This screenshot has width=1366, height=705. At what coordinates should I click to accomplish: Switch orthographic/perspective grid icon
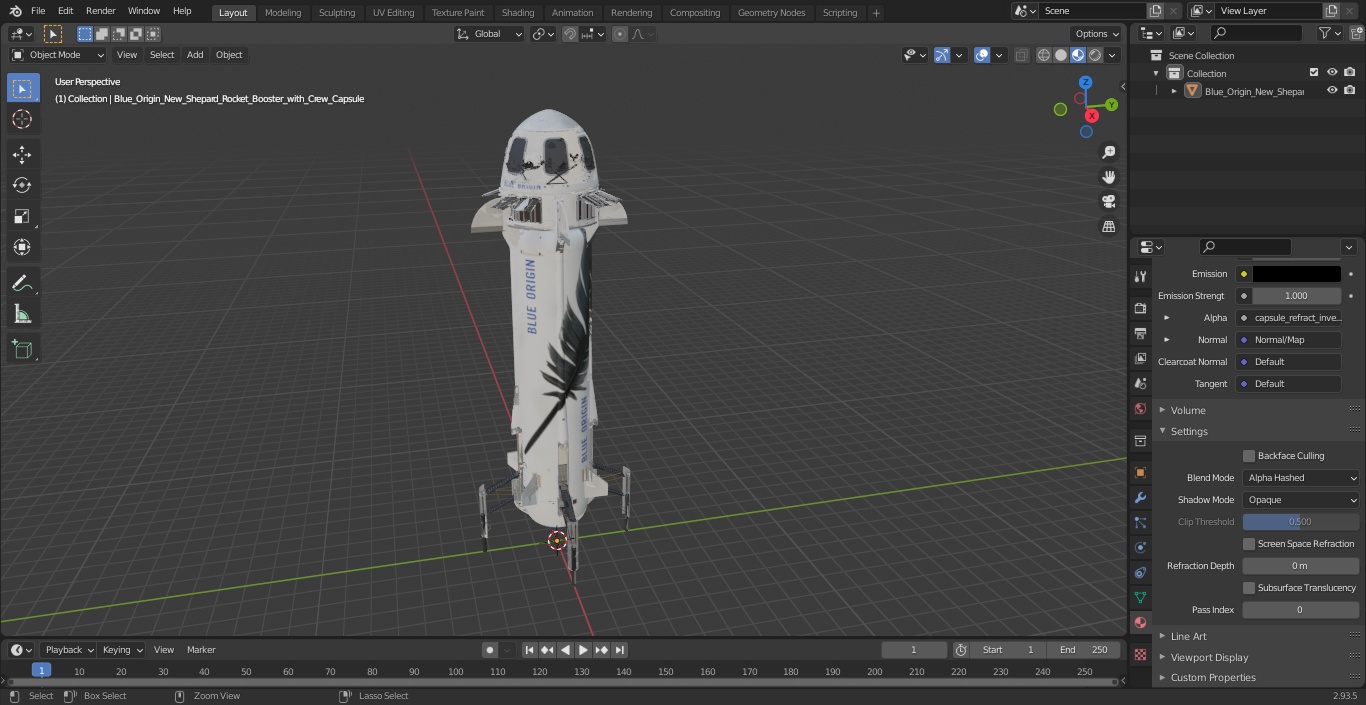1108,226
